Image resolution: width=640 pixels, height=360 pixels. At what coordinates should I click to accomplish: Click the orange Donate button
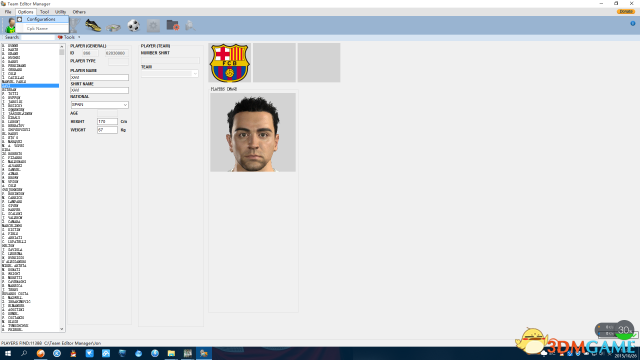pos(625,11)
